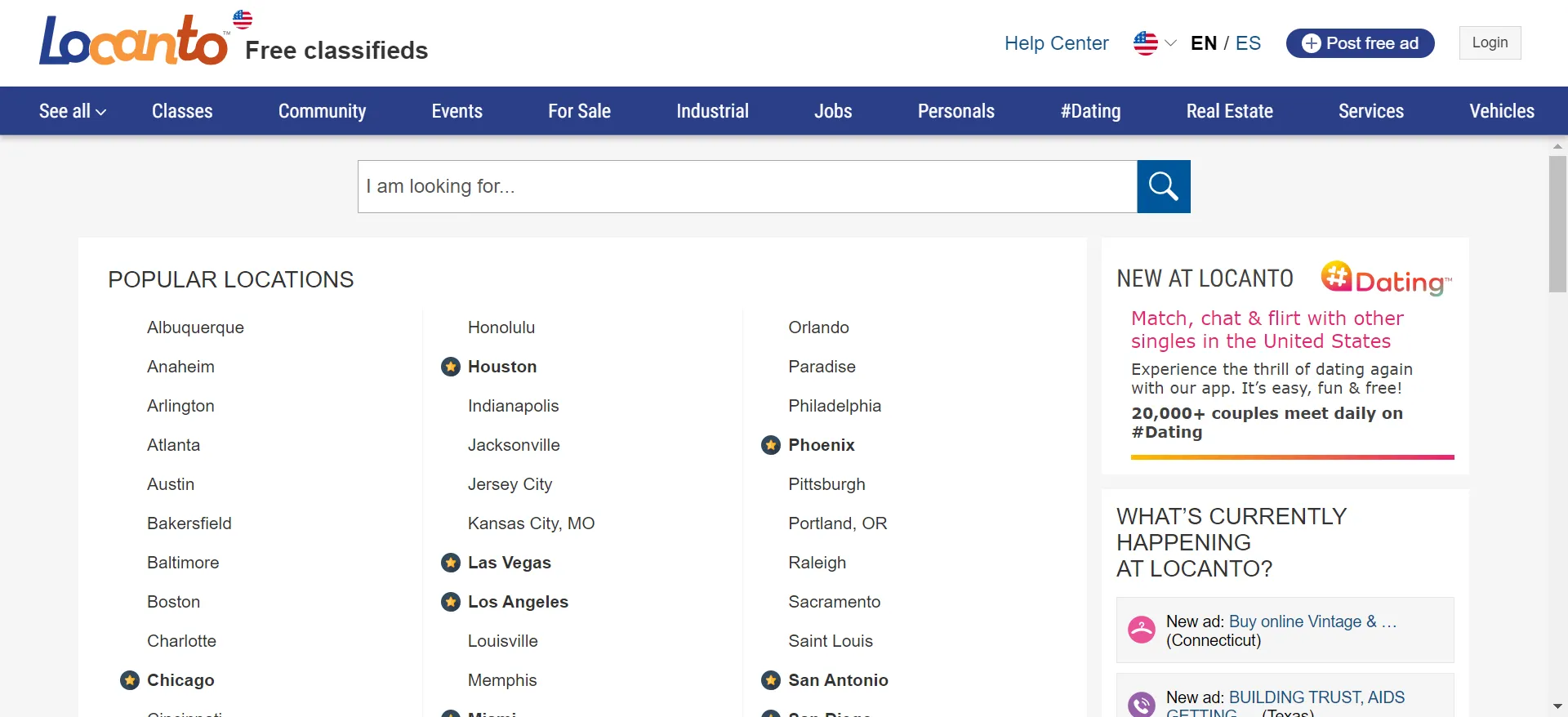Open the Austin location
This screenshot has height=717, width=1568.
(x=171, y=484)
